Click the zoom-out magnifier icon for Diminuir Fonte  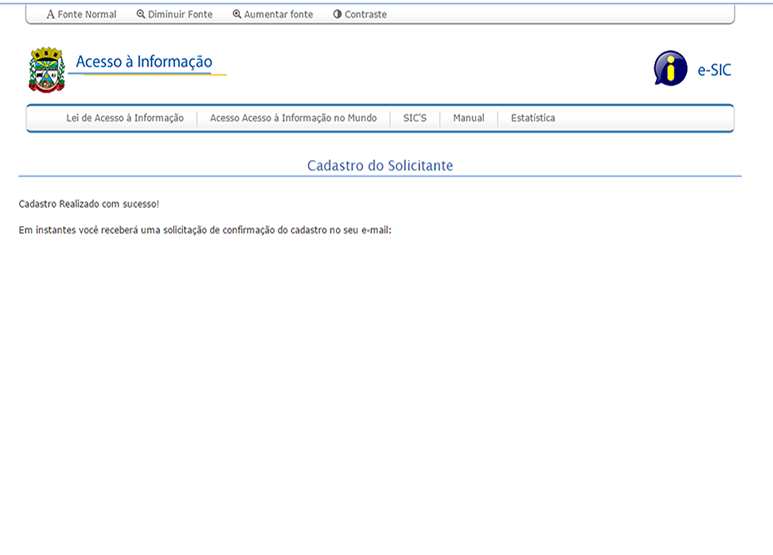[141, 15]
